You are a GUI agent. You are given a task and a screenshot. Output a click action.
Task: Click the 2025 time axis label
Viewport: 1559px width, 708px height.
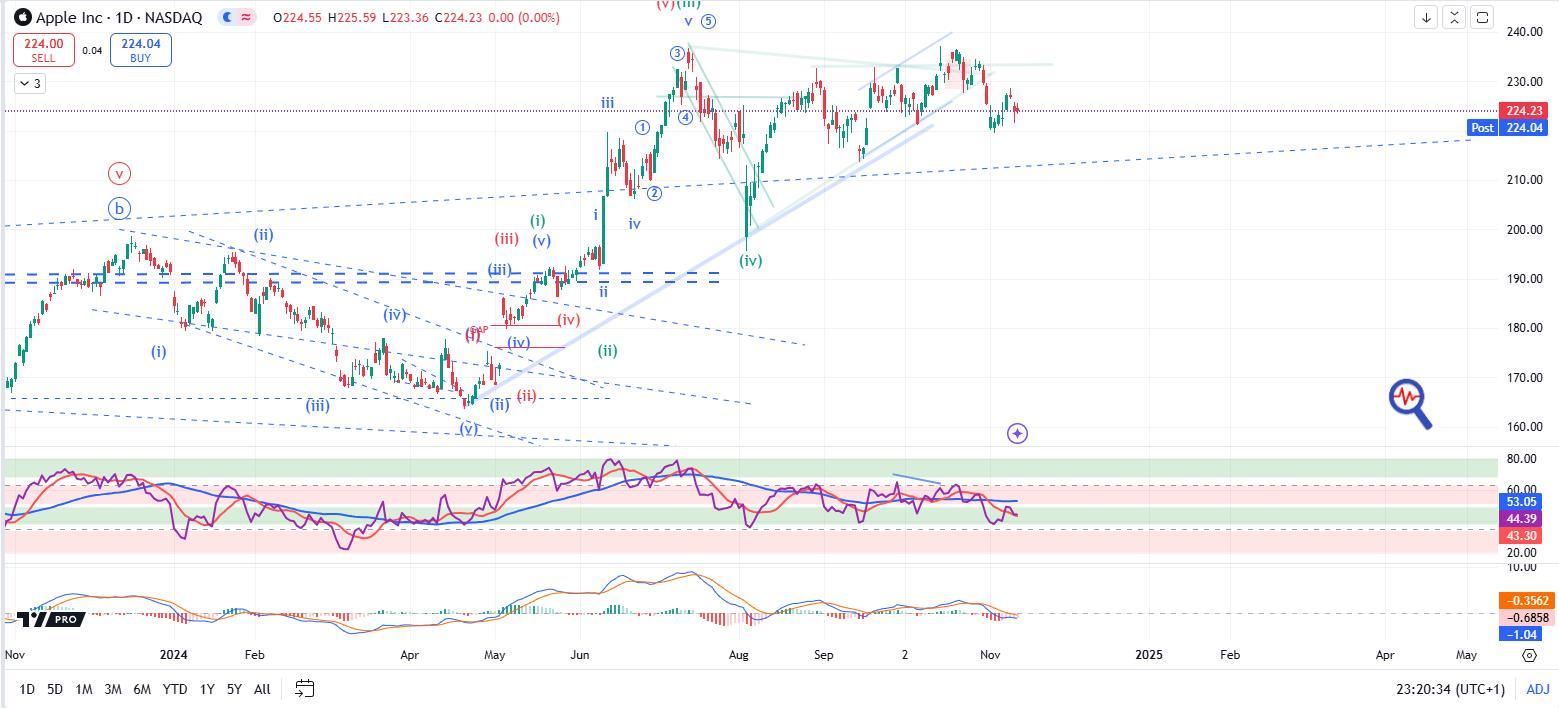pyautogui.click(x=1149, y=655)
